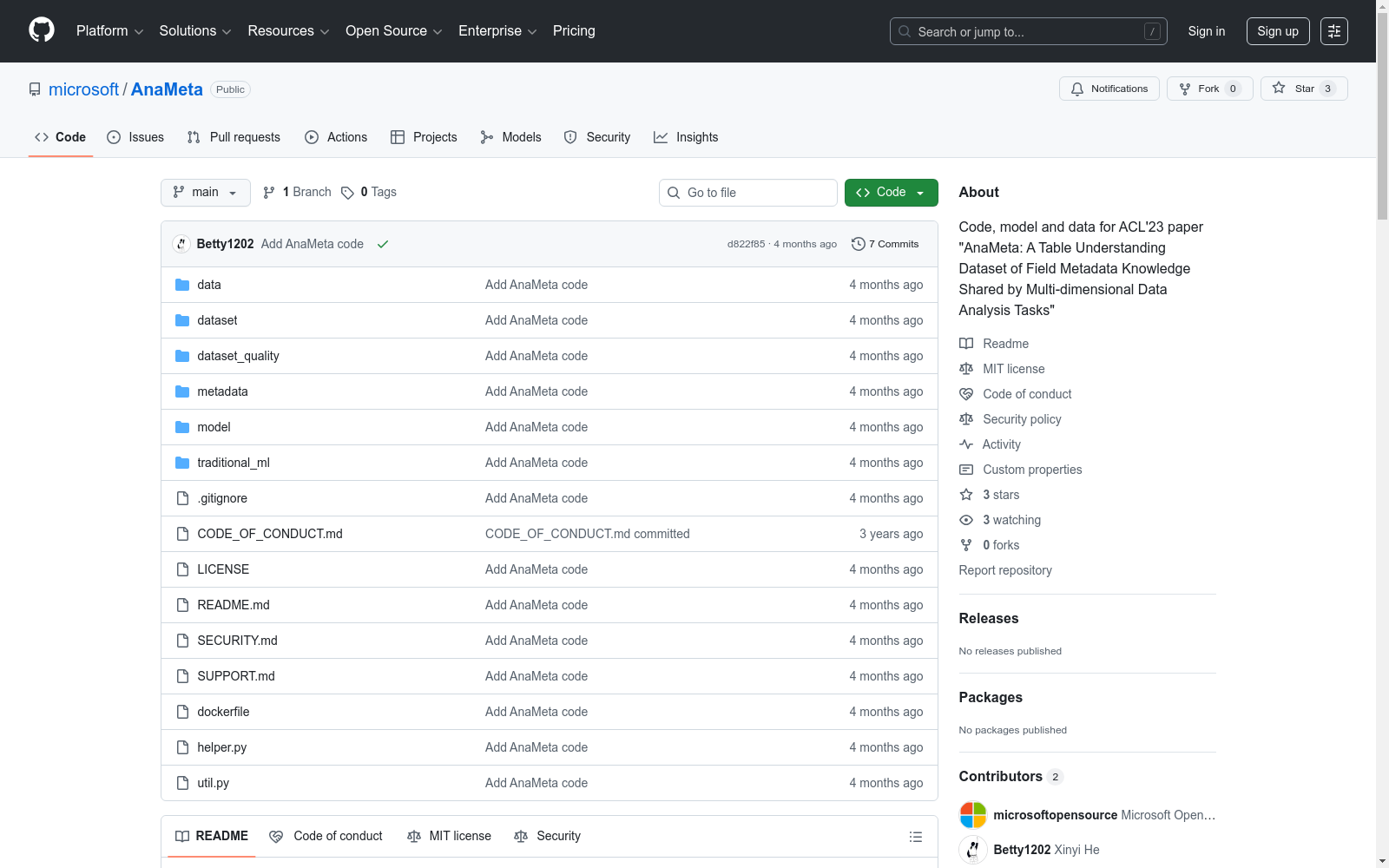The height and width of the screenshot is (868, 1389).
Task: Expand the Open Source menu
Action: [394, 31]
